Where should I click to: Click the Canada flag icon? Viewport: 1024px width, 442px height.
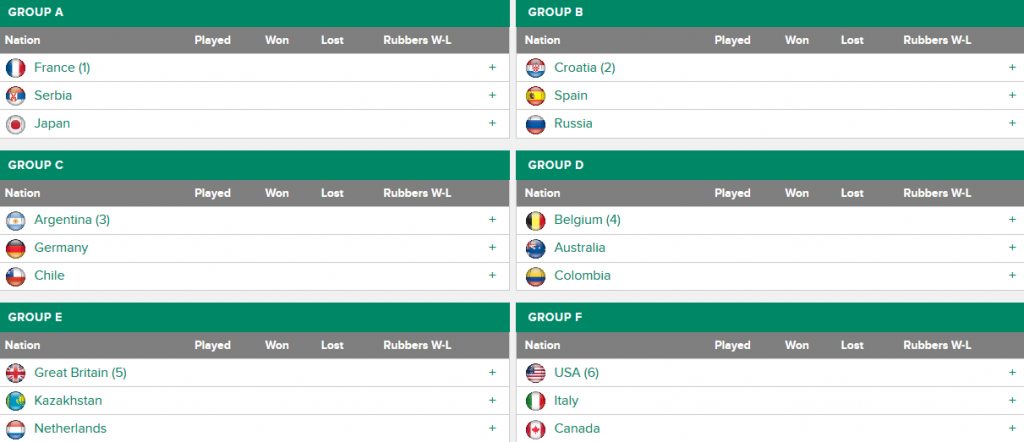point(536,429)
